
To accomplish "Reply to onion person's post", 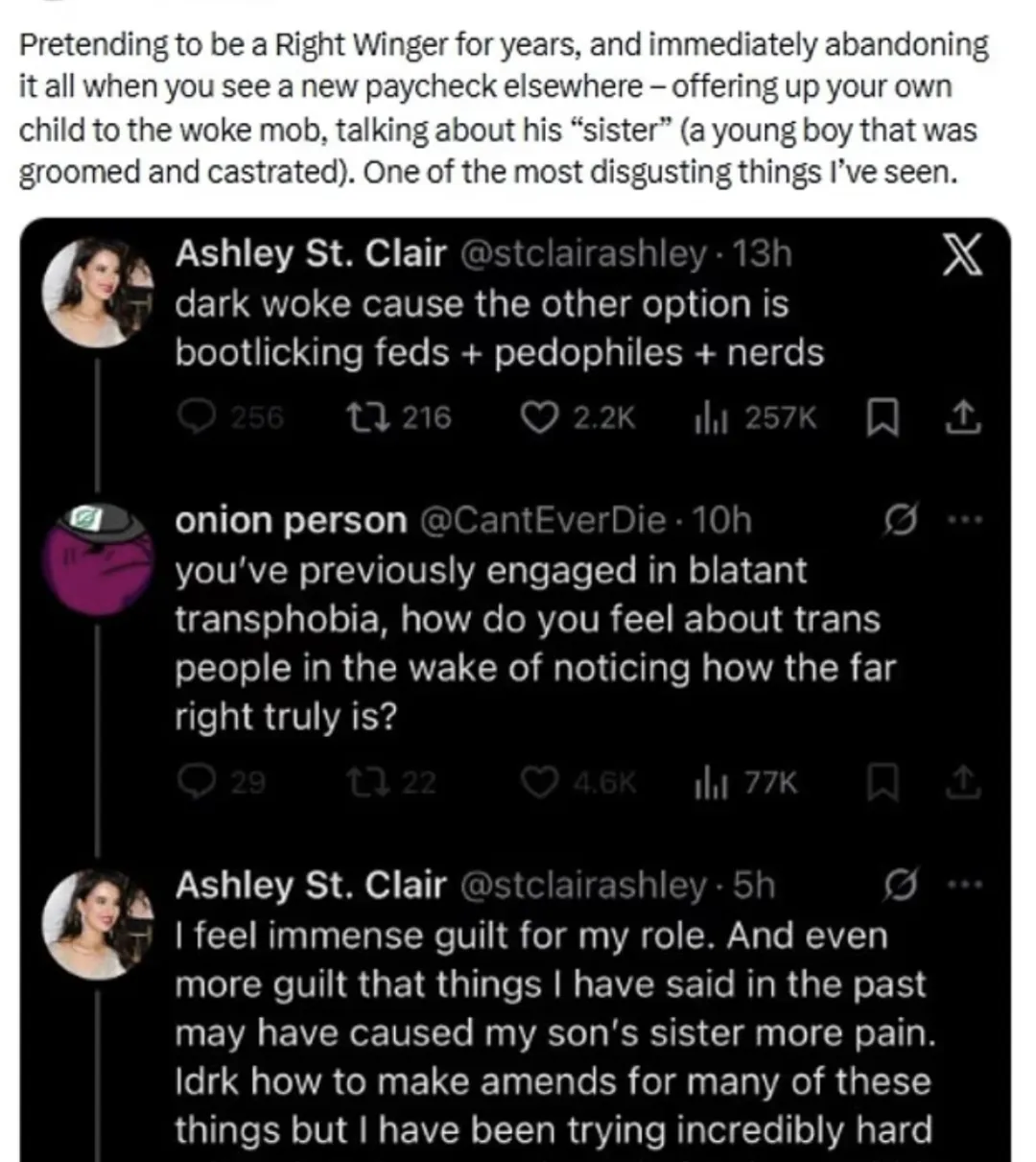I will [x=197, y=784].
